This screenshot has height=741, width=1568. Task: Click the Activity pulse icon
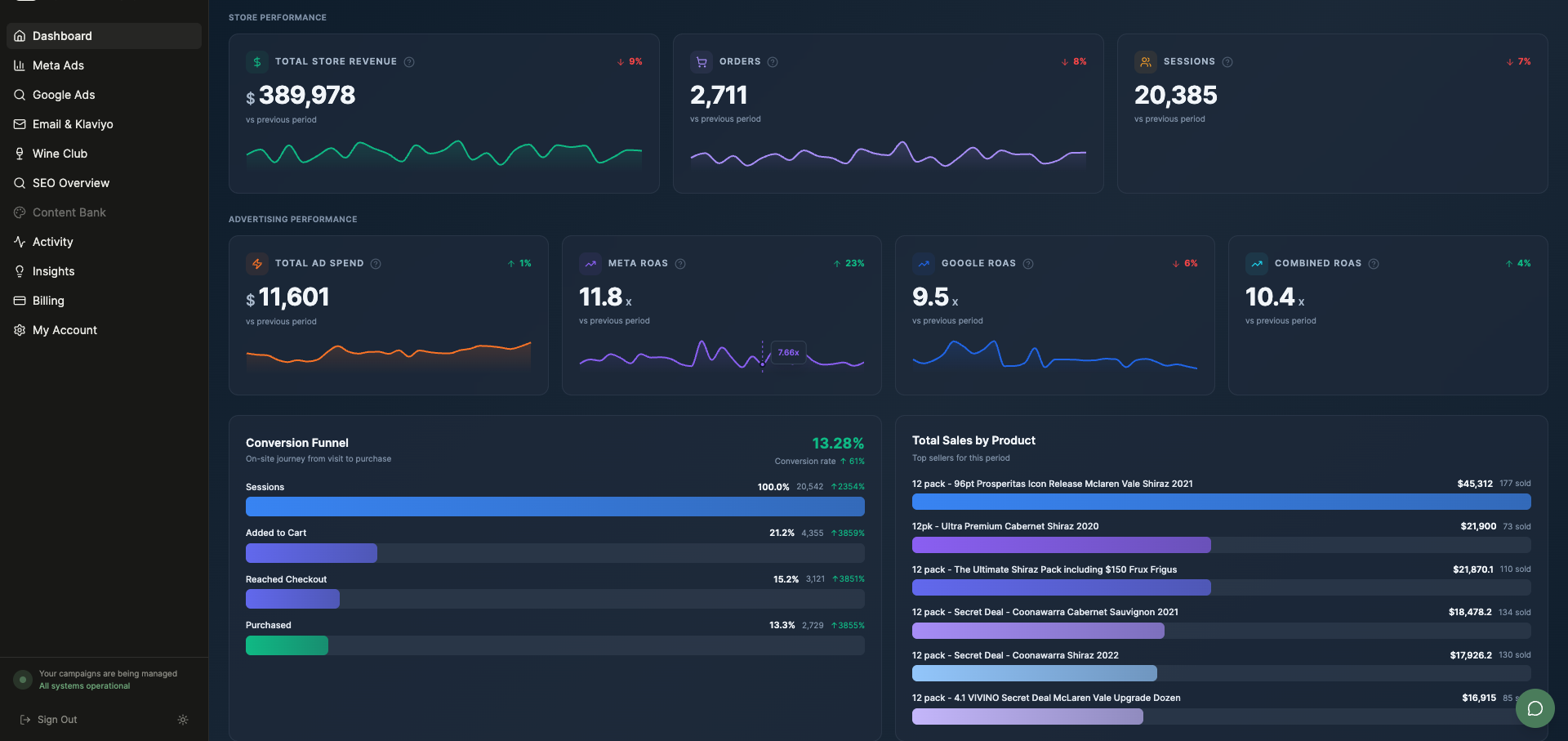pyautogui.click(x=20, y=242)
